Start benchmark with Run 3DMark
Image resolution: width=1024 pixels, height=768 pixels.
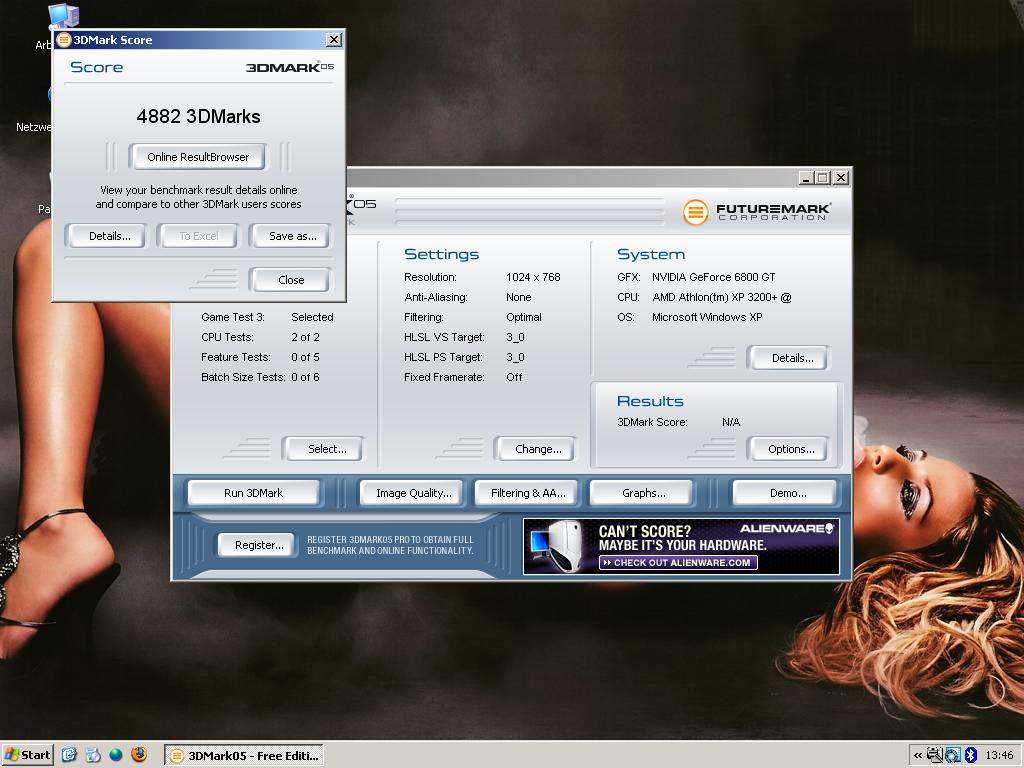click(x=253, y=493)
